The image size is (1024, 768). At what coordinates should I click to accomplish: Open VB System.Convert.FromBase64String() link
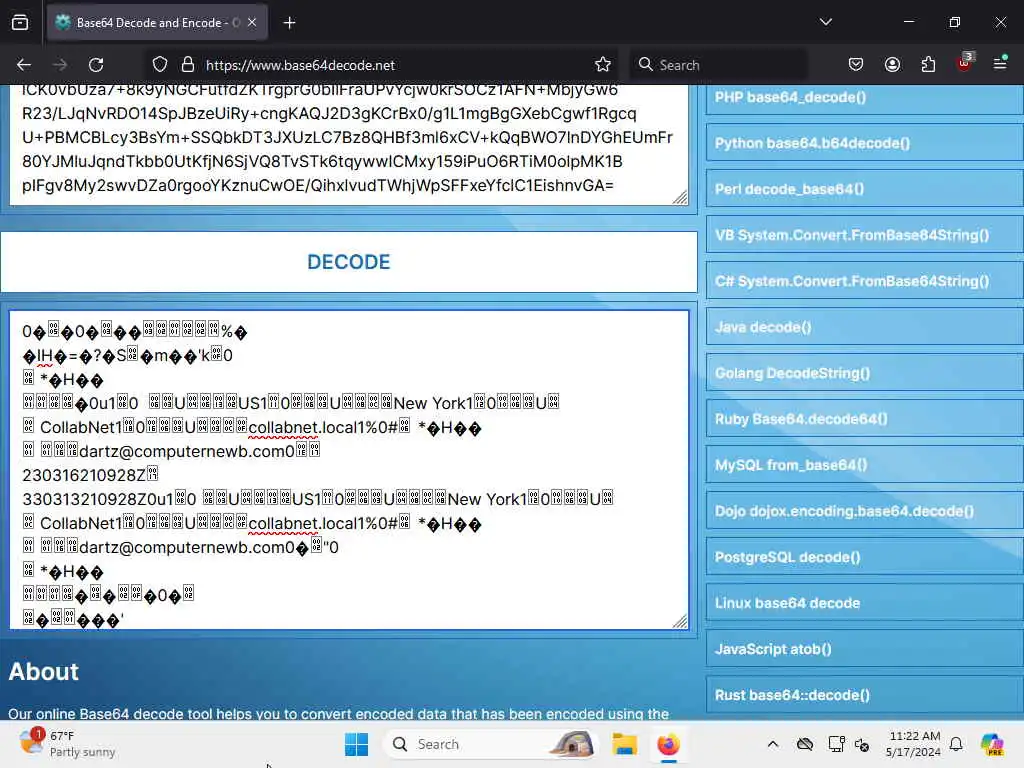pos(865,235)
